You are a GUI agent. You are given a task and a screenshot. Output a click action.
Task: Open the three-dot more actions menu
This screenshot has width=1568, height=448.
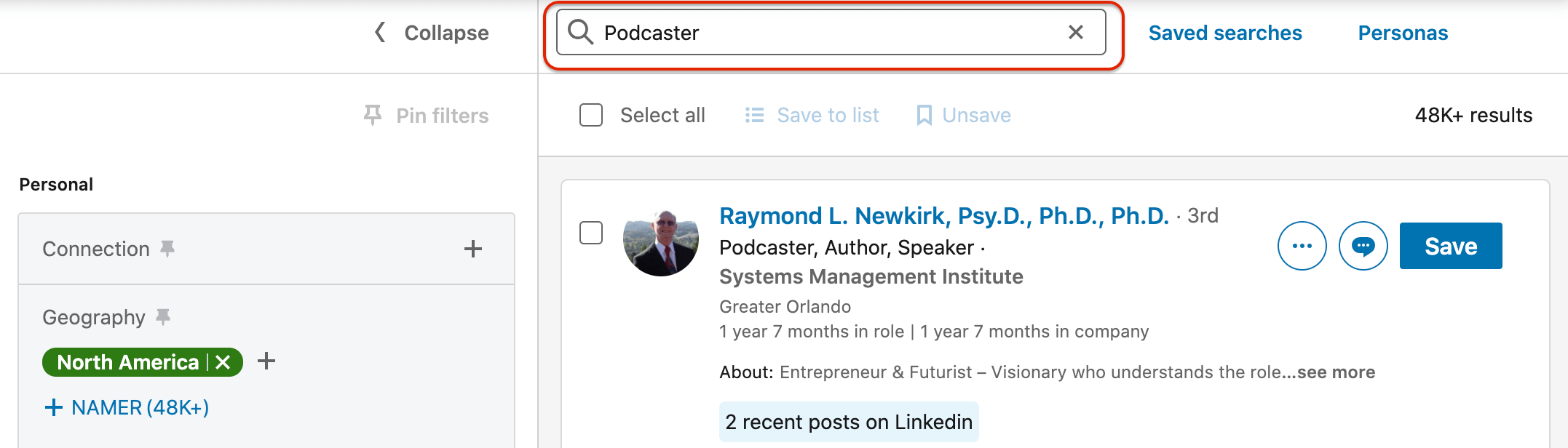click(1302, 246)
